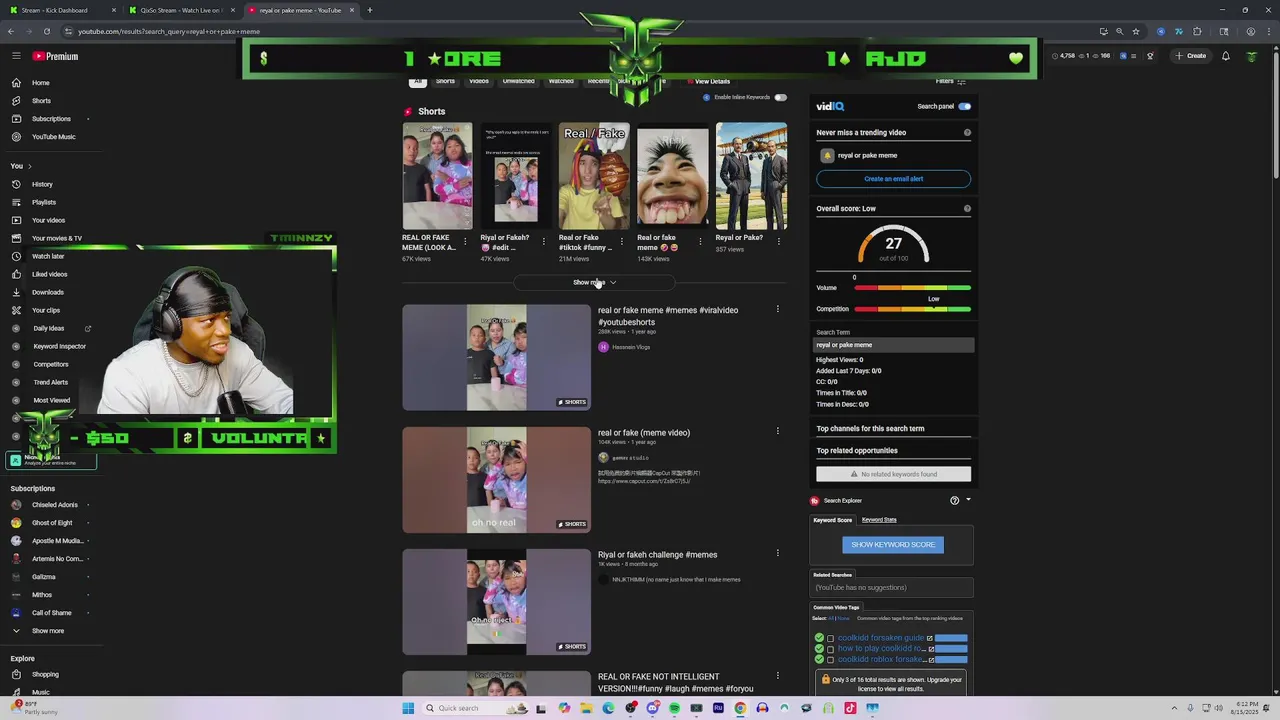The width and height of the screenshot is (1280, 720).
Task: Click SHOW KEYWORD SCORE button
Action: click(x=893, y=545)
